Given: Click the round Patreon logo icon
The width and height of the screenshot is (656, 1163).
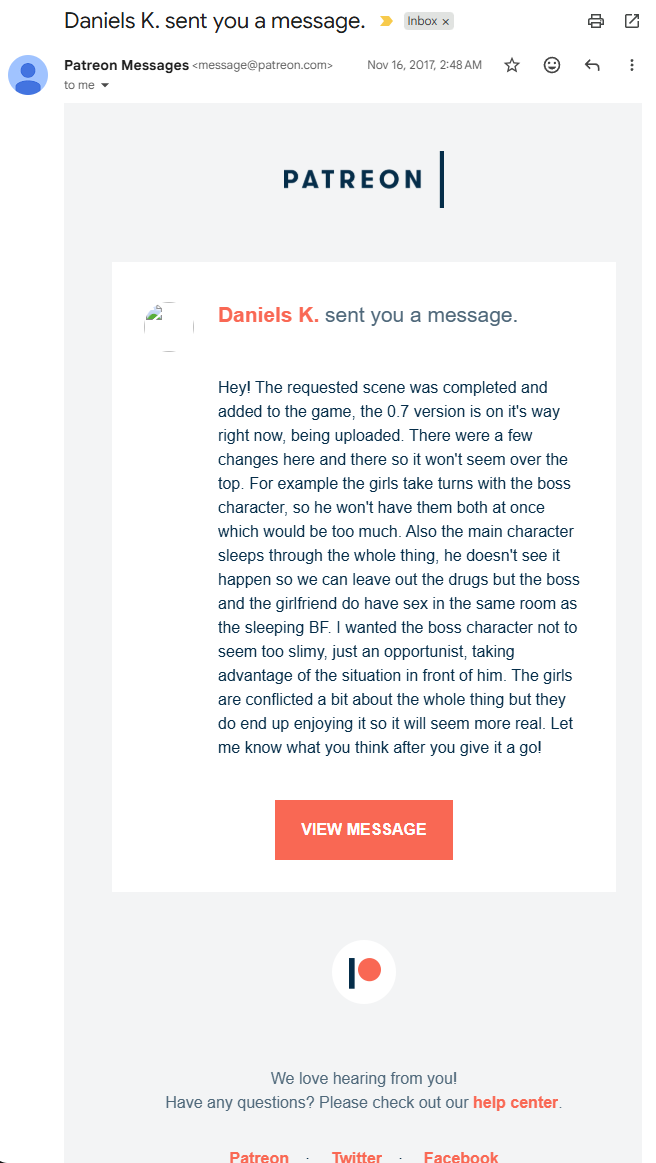Looking at the screenshot, I should coord(364,971).
